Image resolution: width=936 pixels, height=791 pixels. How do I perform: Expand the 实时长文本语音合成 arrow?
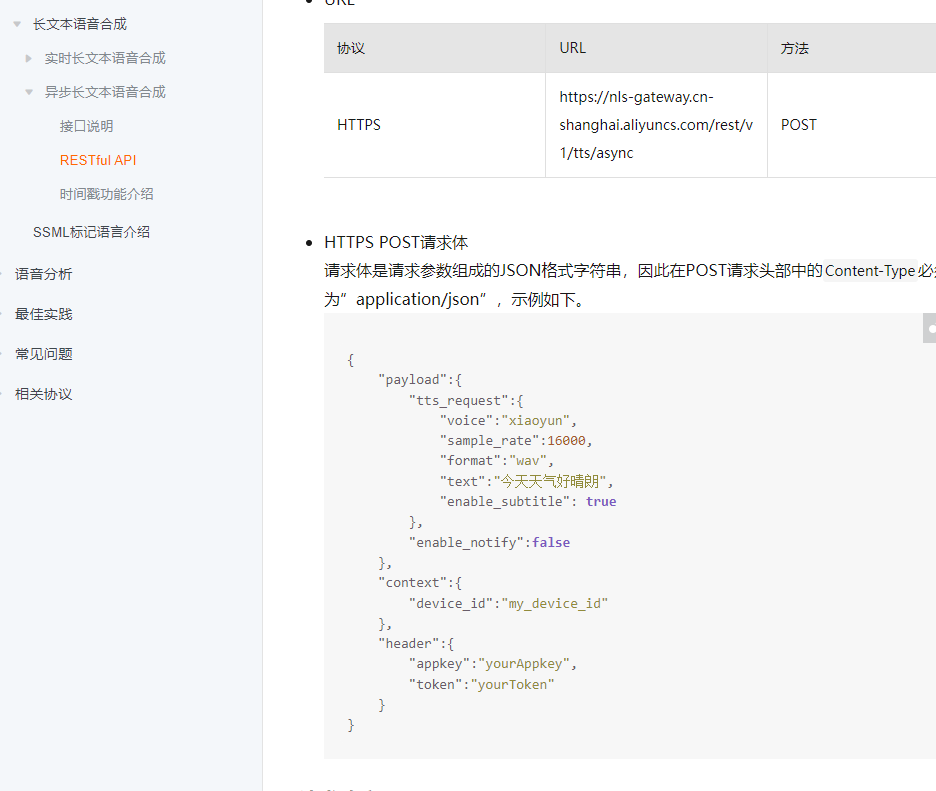coord(28,59)
